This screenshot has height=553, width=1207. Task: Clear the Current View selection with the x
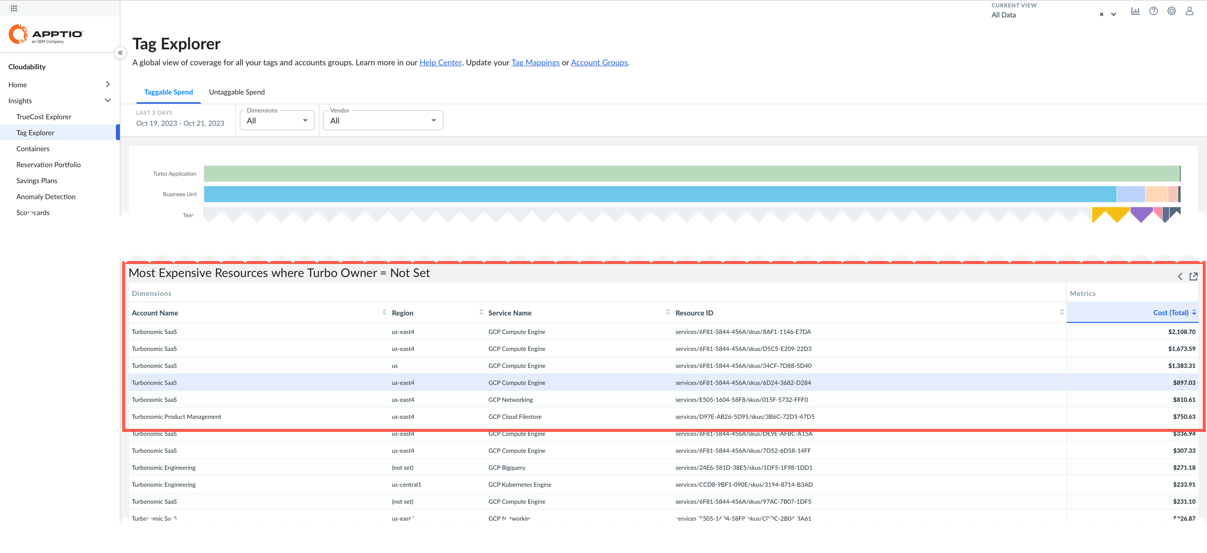point(1101,15)
